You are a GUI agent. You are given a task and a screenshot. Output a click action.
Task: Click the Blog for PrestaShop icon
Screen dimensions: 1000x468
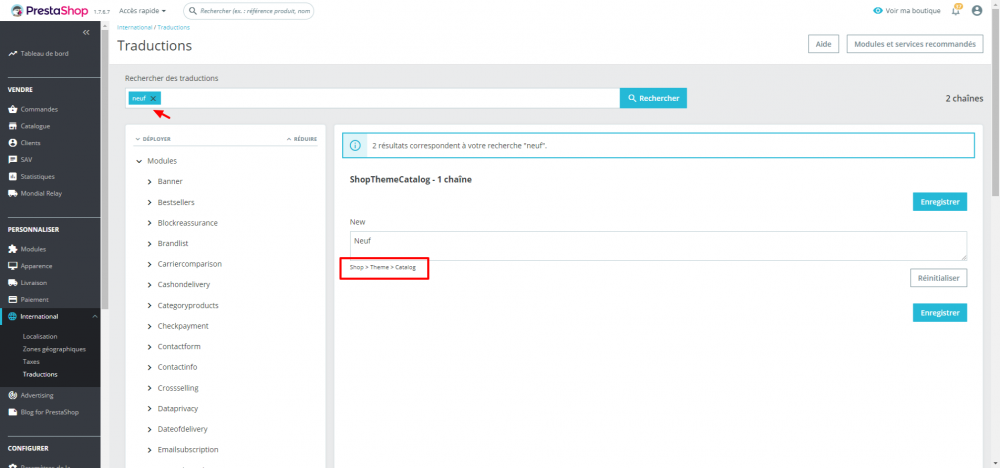pyautogui.click(x=13, y=412)
